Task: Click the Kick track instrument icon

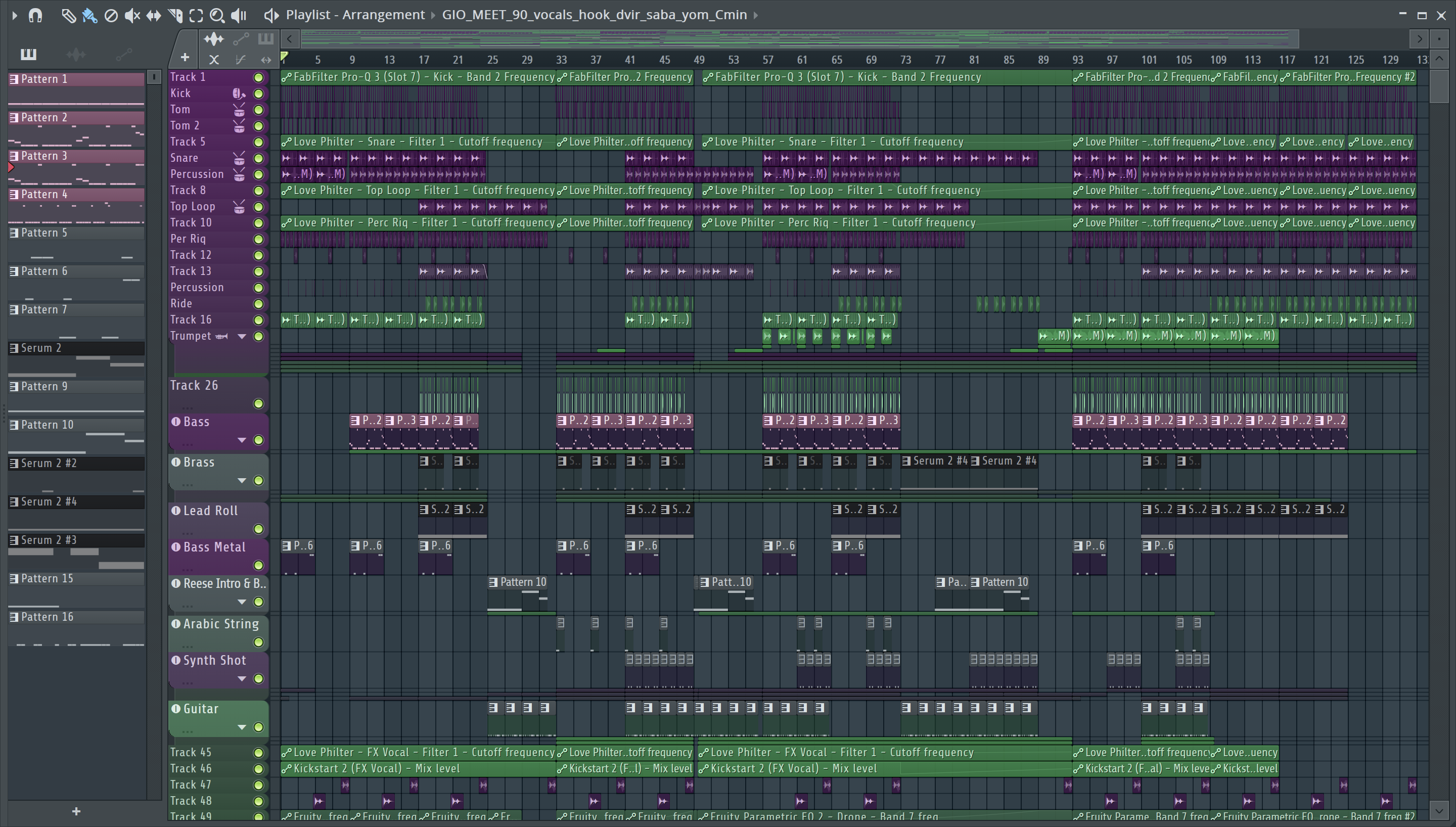Action: pos(239,94)
